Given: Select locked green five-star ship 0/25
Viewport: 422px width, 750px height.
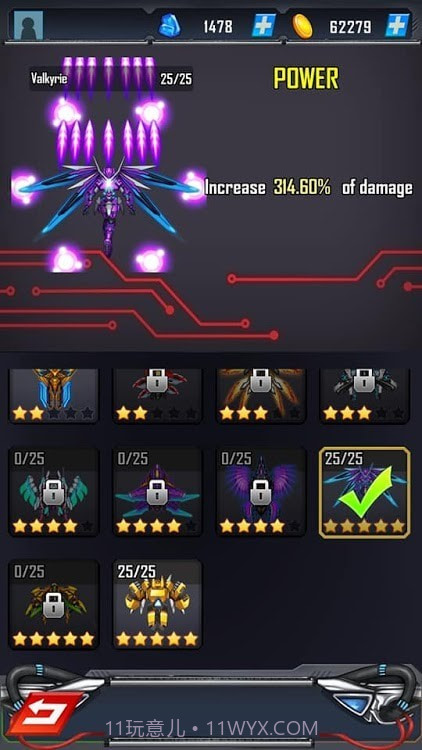Looking at the screenshot, I should [x=54, y=604].
